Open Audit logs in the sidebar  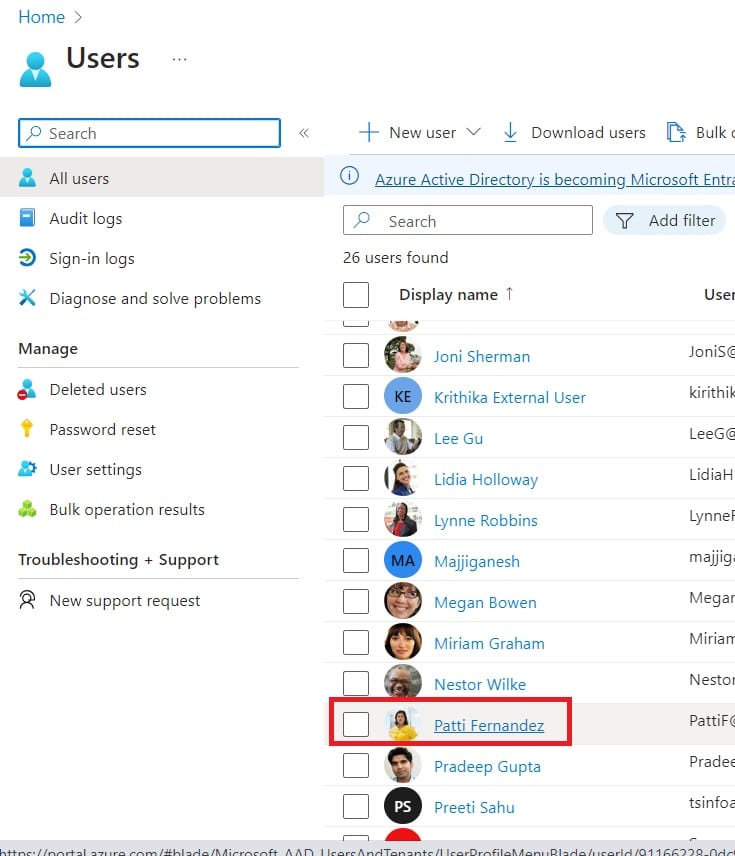[86, 219]
